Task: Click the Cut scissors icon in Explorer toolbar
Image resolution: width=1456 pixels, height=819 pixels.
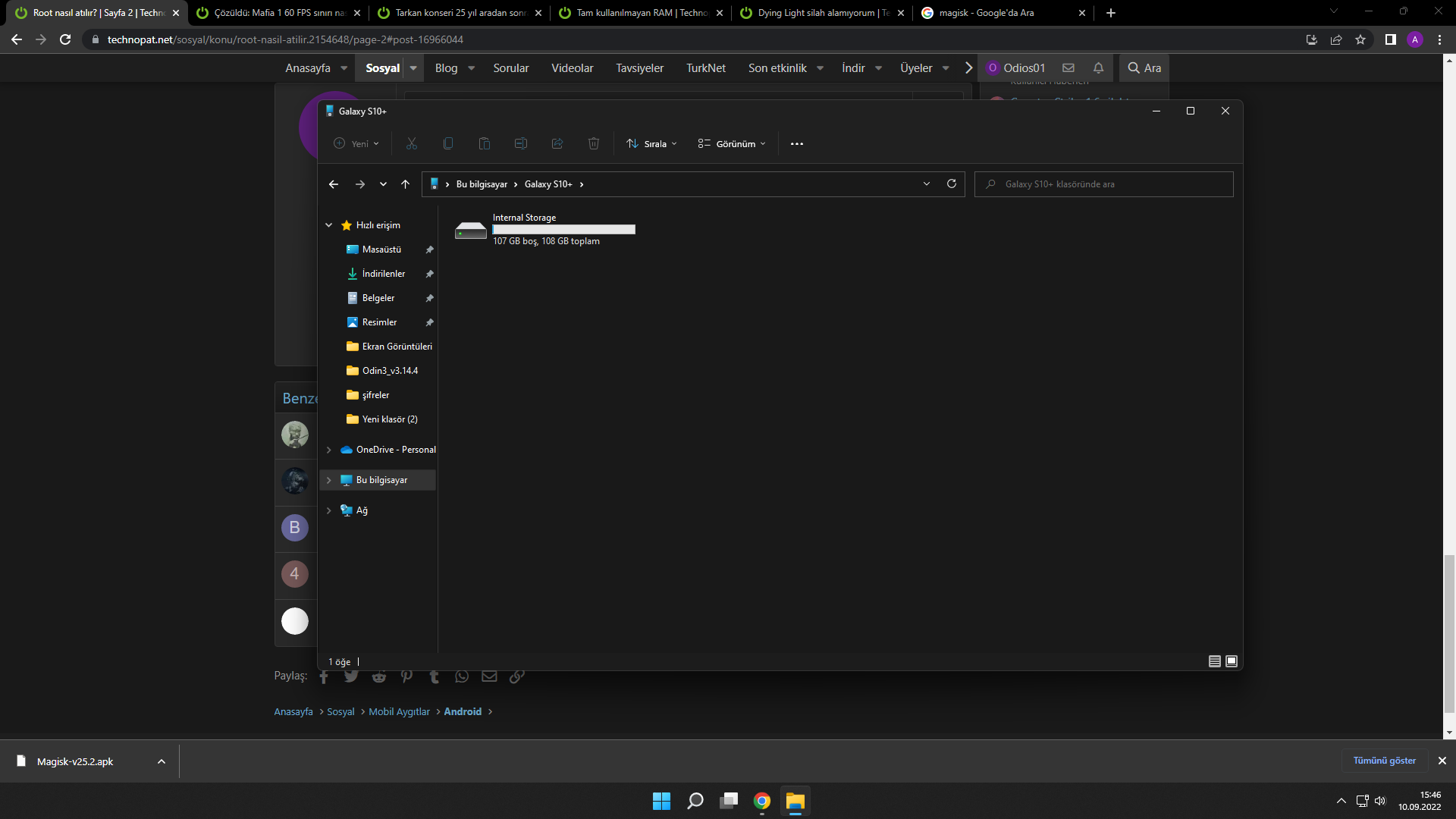Action: (412, 143)
